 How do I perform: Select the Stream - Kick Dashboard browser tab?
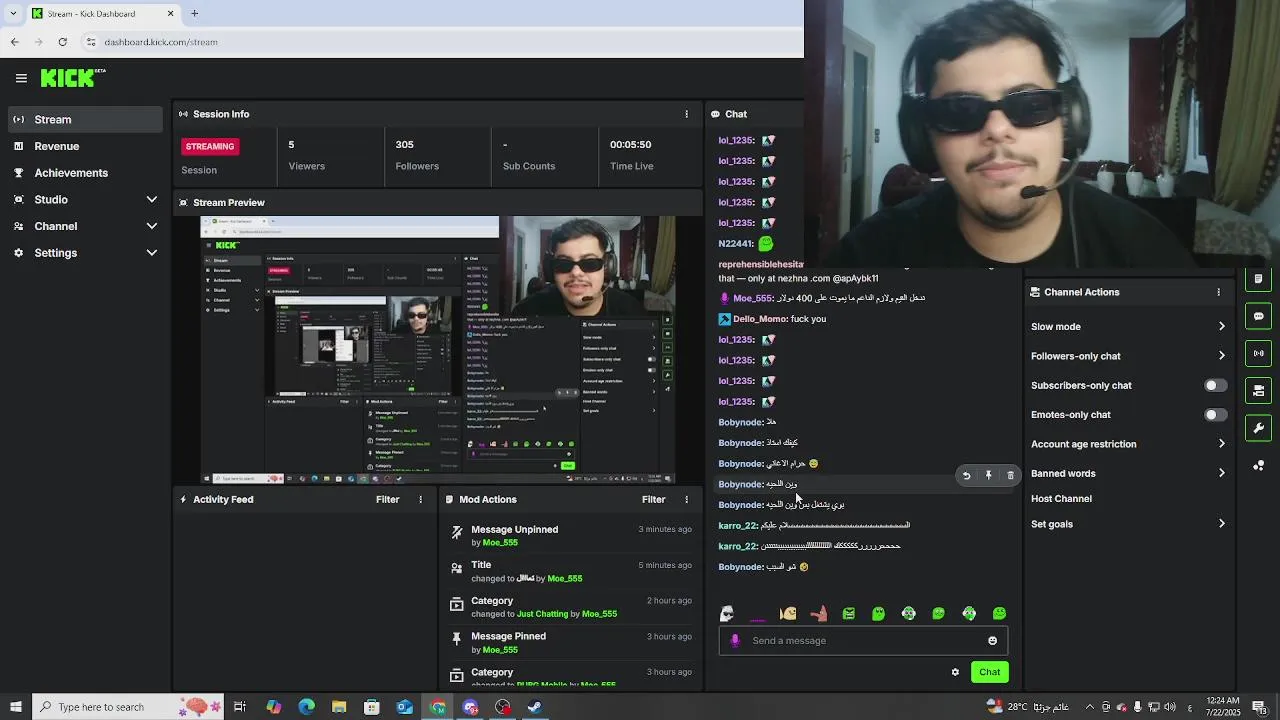(x=102, y=13)
